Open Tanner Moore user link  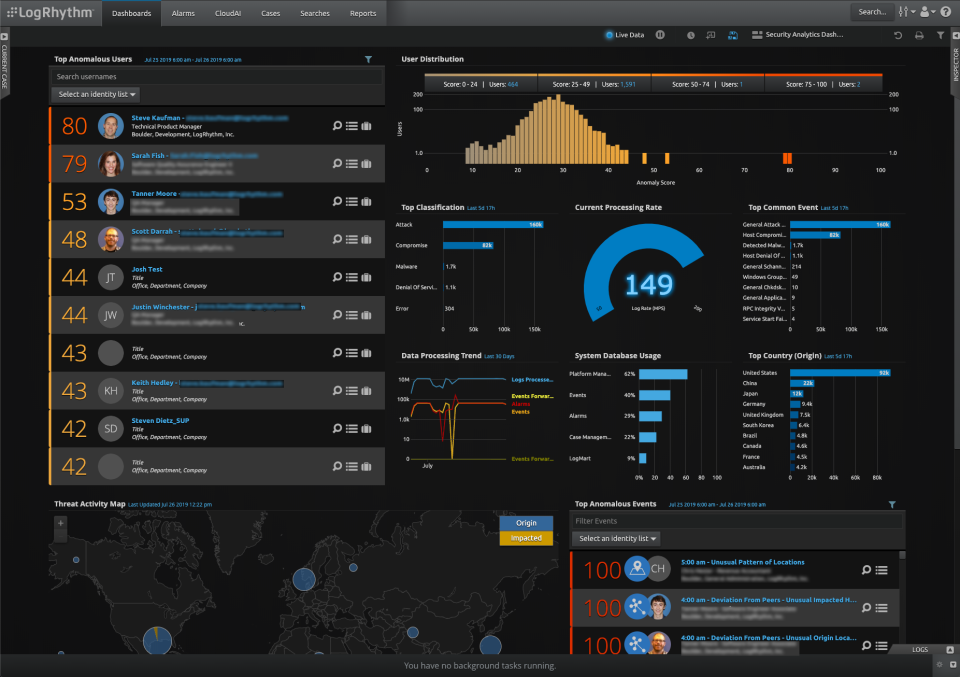(154, 193)
